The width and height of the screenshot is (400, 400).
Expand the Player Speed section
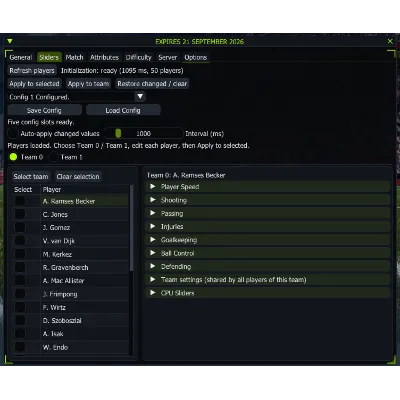[x=268, y=187]
